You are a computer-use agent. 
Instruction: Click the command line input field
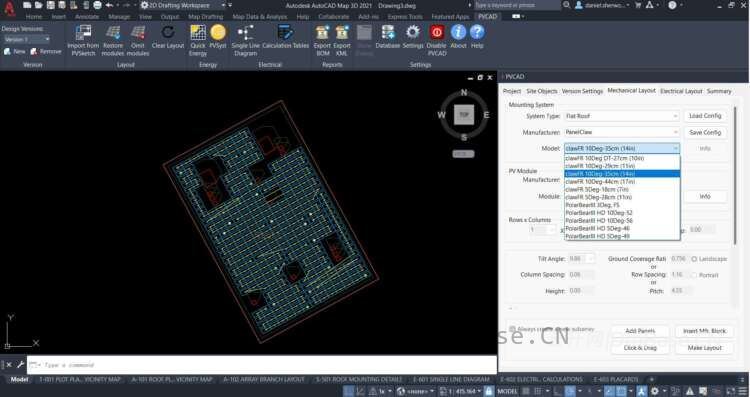pos(262,365)
